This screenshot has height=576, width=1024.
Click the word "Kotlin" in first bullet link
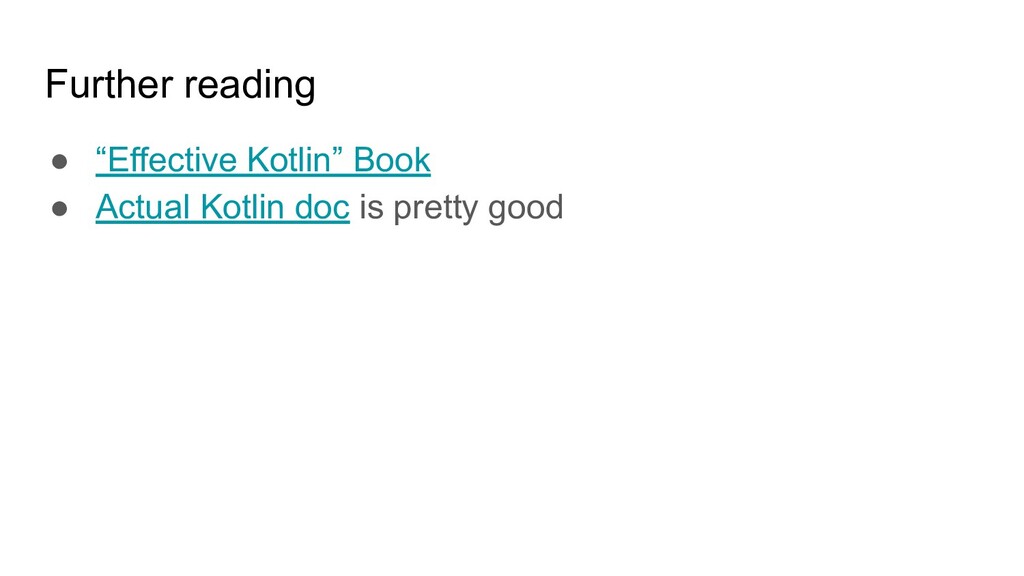click(x=289, y=160)
